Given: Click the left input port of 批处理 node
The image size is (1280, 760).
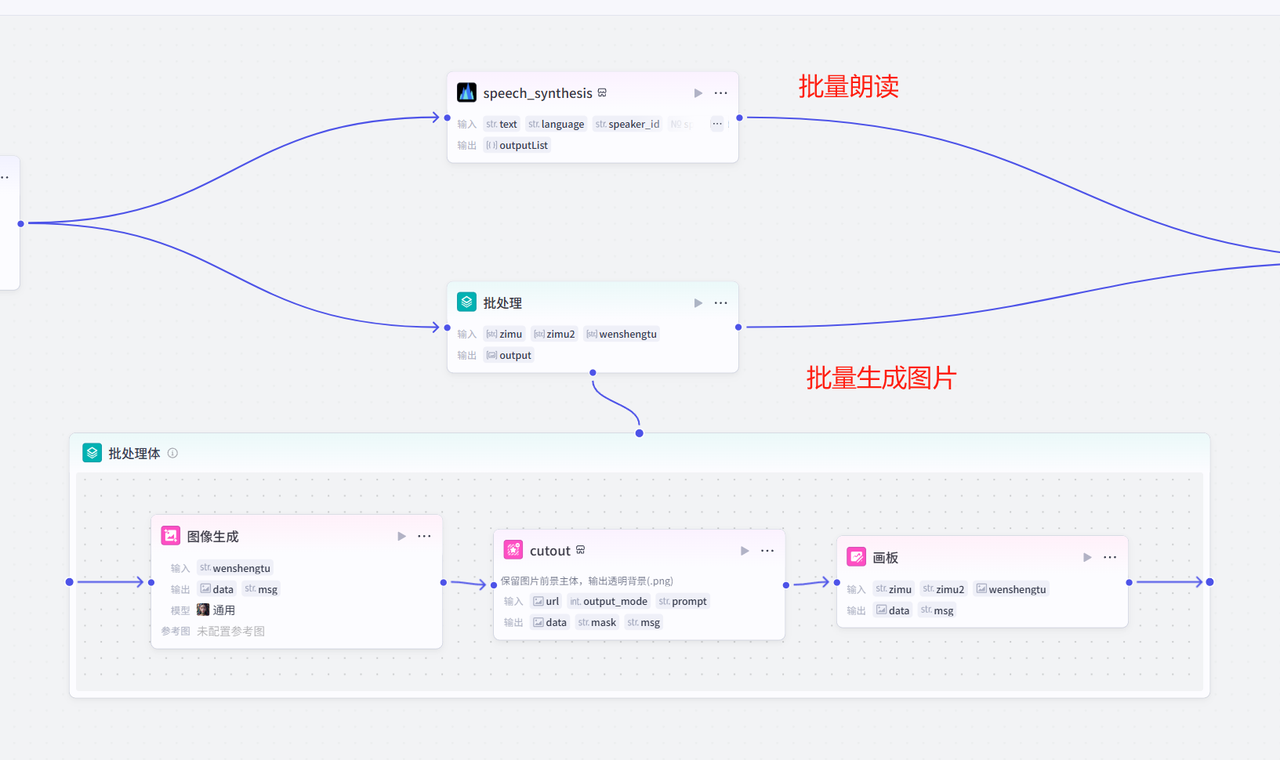Looking at the screenshot, I should click(447, 327).
